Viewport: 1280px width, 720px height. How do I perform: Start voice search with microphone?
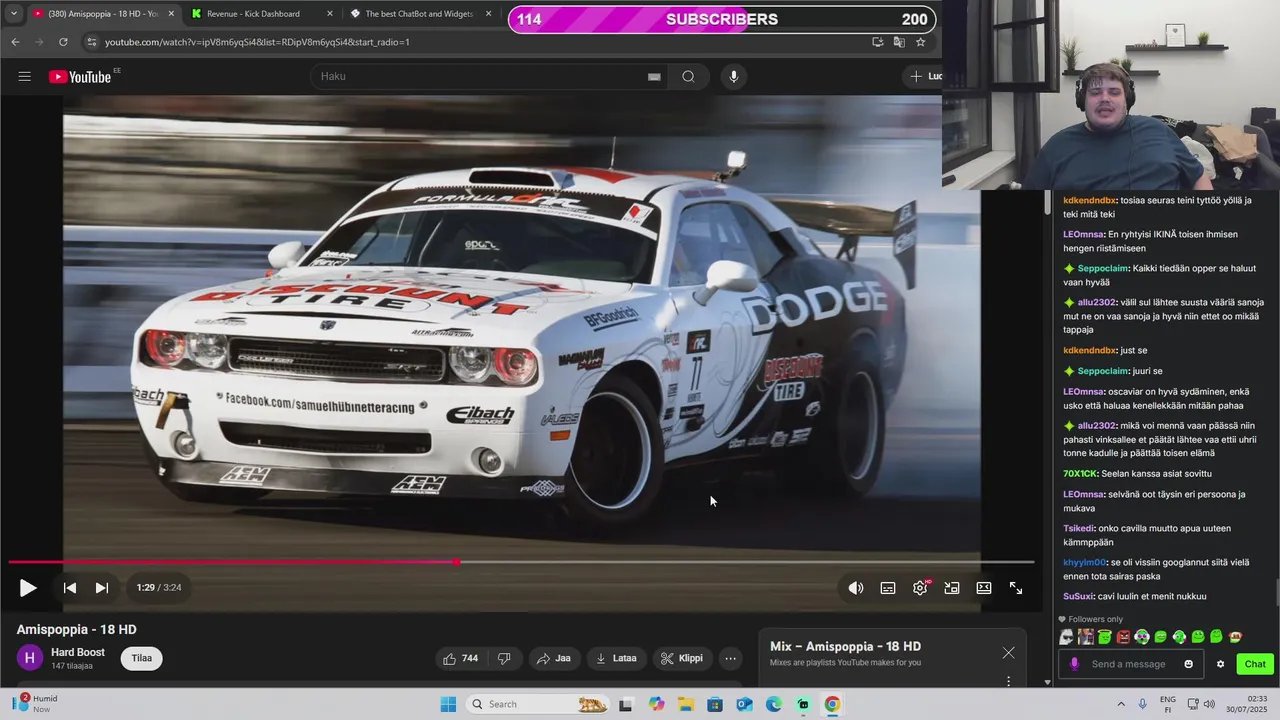coord(734,77)
